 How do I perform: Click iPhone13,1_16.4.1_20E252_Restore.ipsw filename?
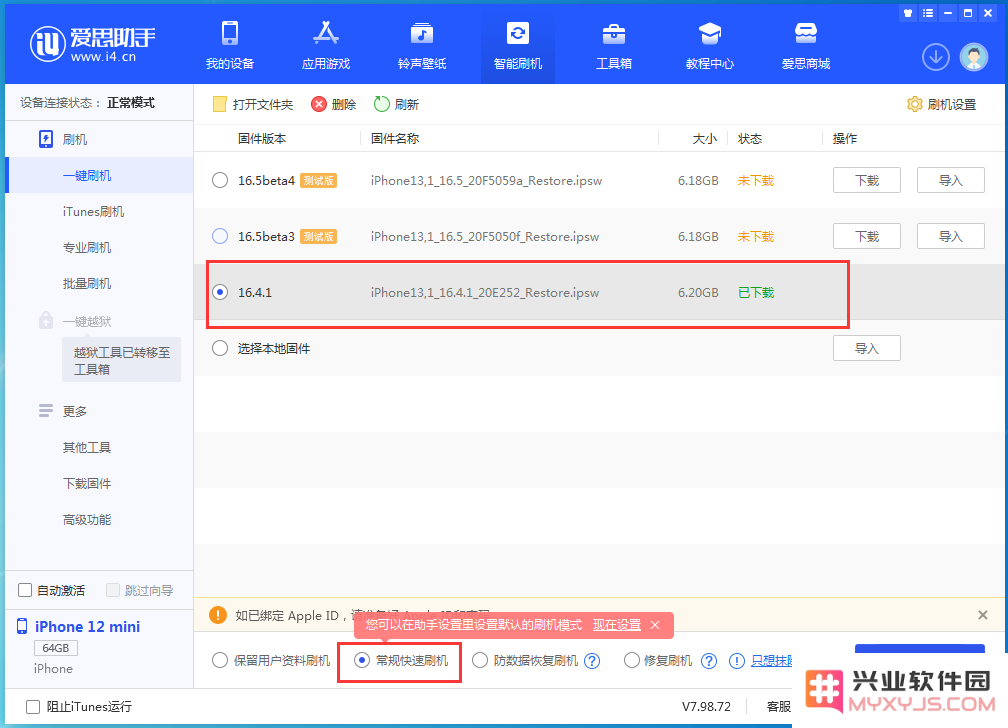[485, 293]
